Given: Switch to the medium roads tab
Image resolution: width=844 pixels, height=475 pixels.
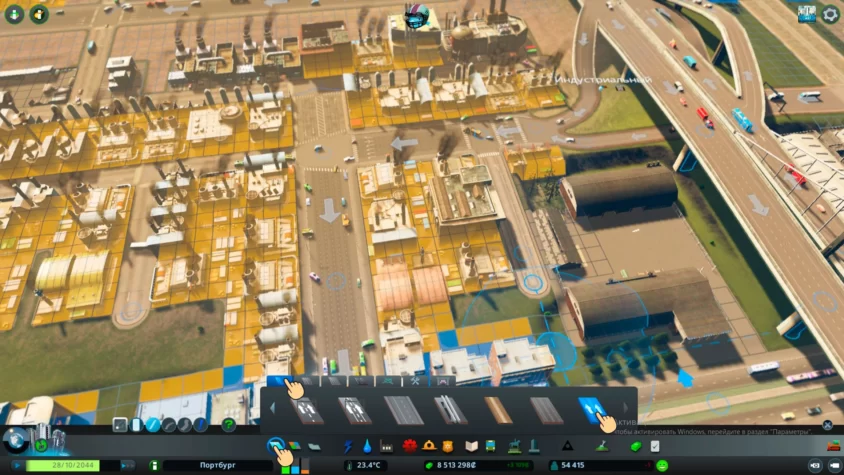Looking at the screenshot, I should click(x=307, y=382).
